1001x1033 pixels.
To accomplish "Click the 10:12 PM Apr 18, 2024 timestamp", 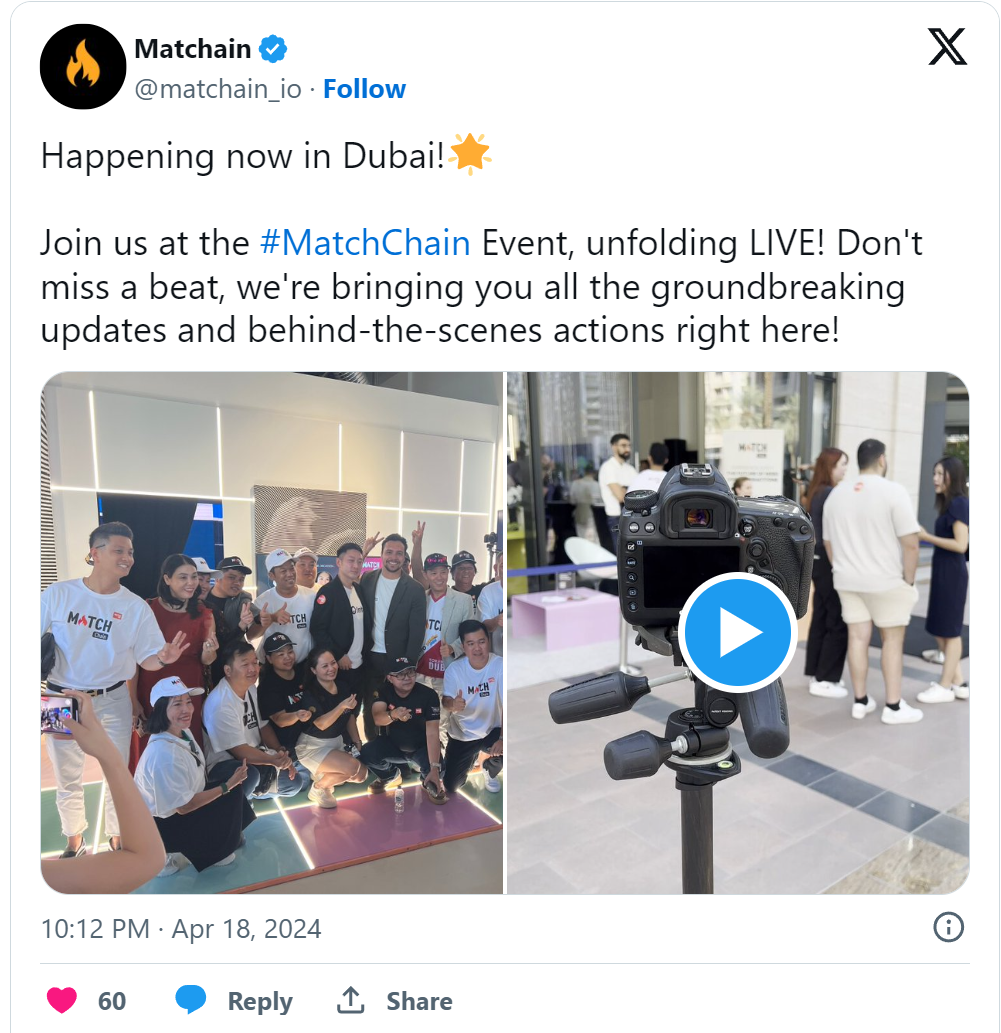I will (x=181, y=929).
